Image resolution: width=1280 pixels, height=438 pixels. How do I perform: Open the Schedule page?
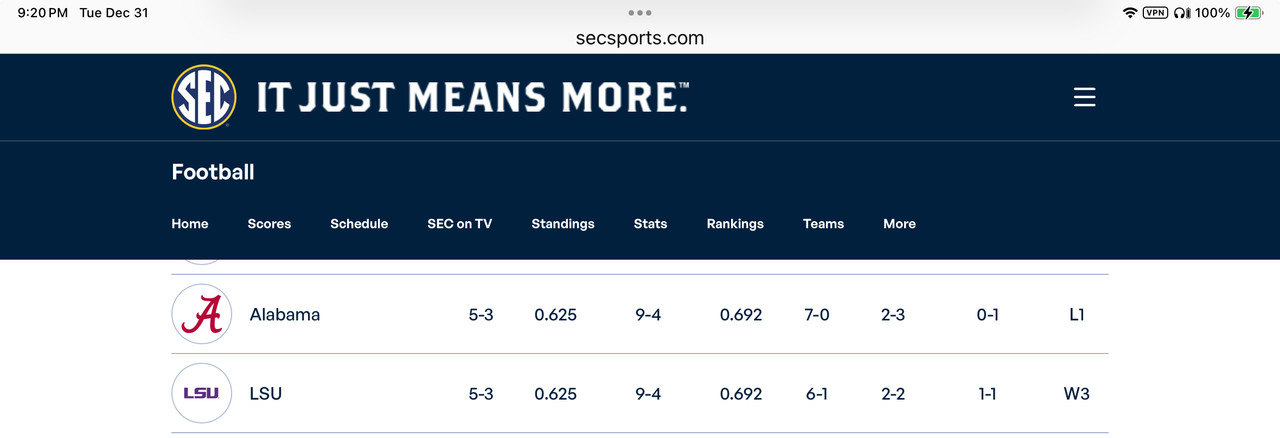coord(359,224)
